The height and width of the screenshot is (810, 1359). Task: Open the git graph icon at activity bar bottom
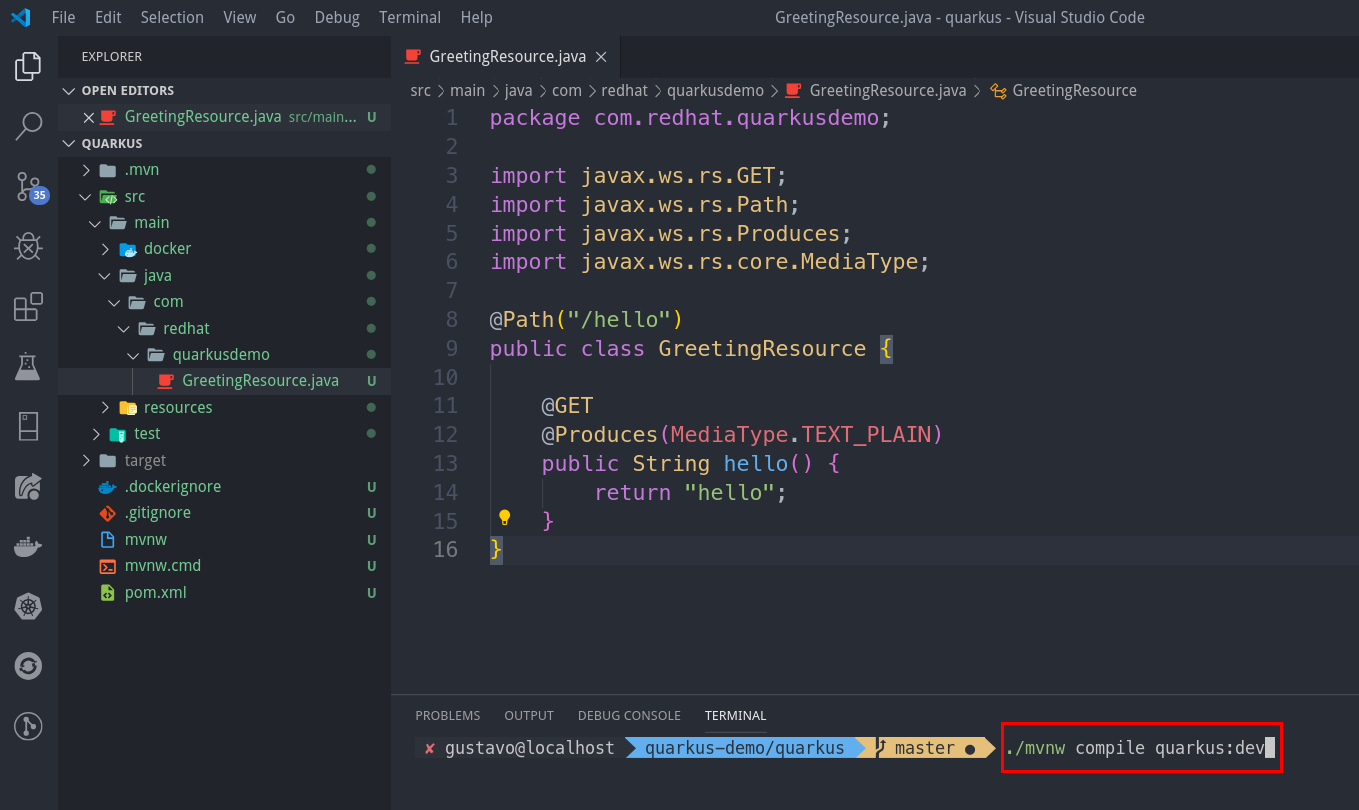coord(28,726)
